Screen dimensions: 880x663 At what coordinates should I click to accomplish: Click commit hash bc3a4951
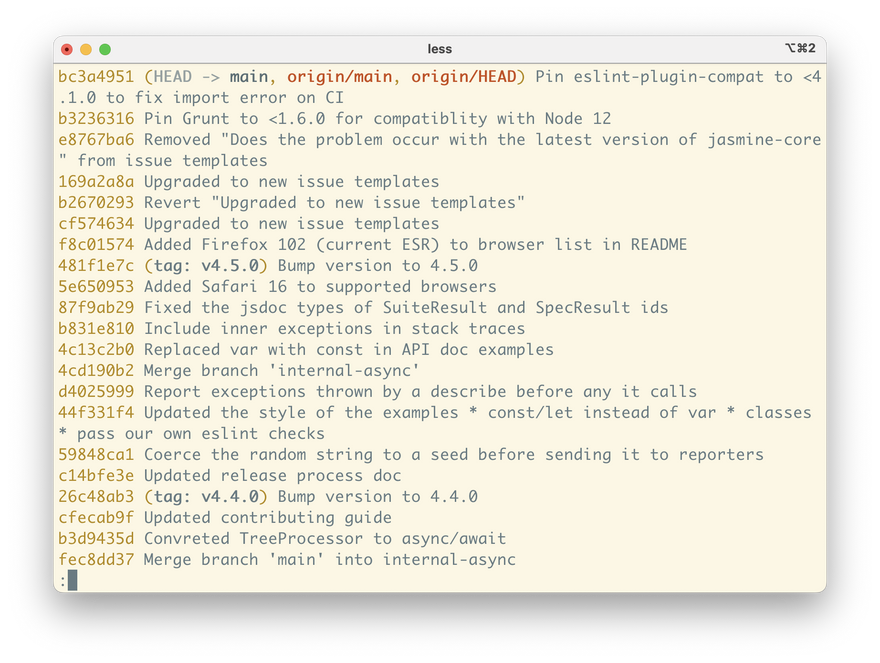coord(96,77)
